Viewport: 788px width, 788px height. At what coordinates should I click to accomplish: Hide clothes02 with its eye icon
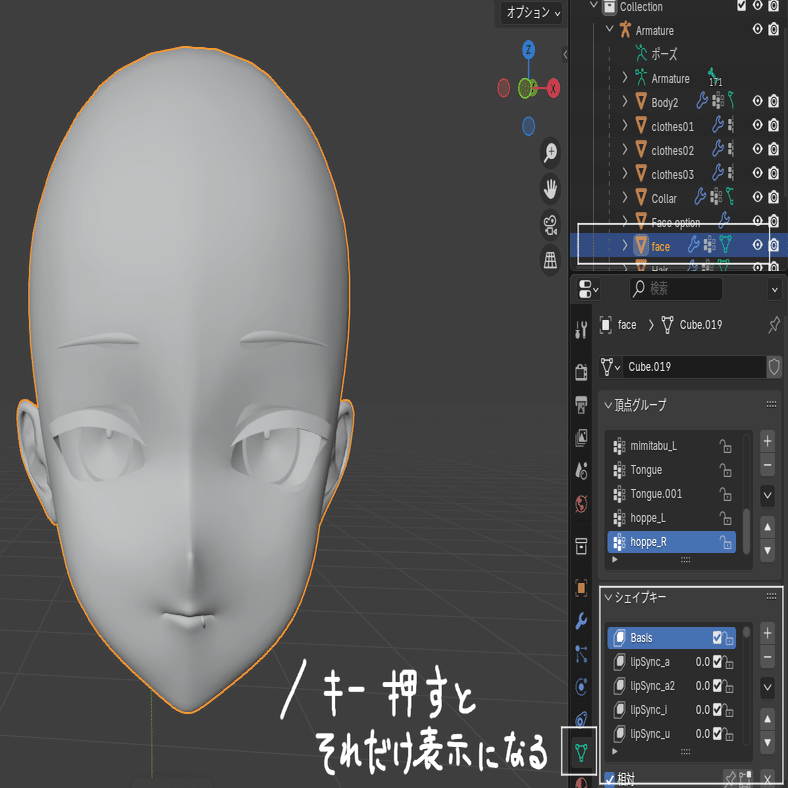point(757,149)
